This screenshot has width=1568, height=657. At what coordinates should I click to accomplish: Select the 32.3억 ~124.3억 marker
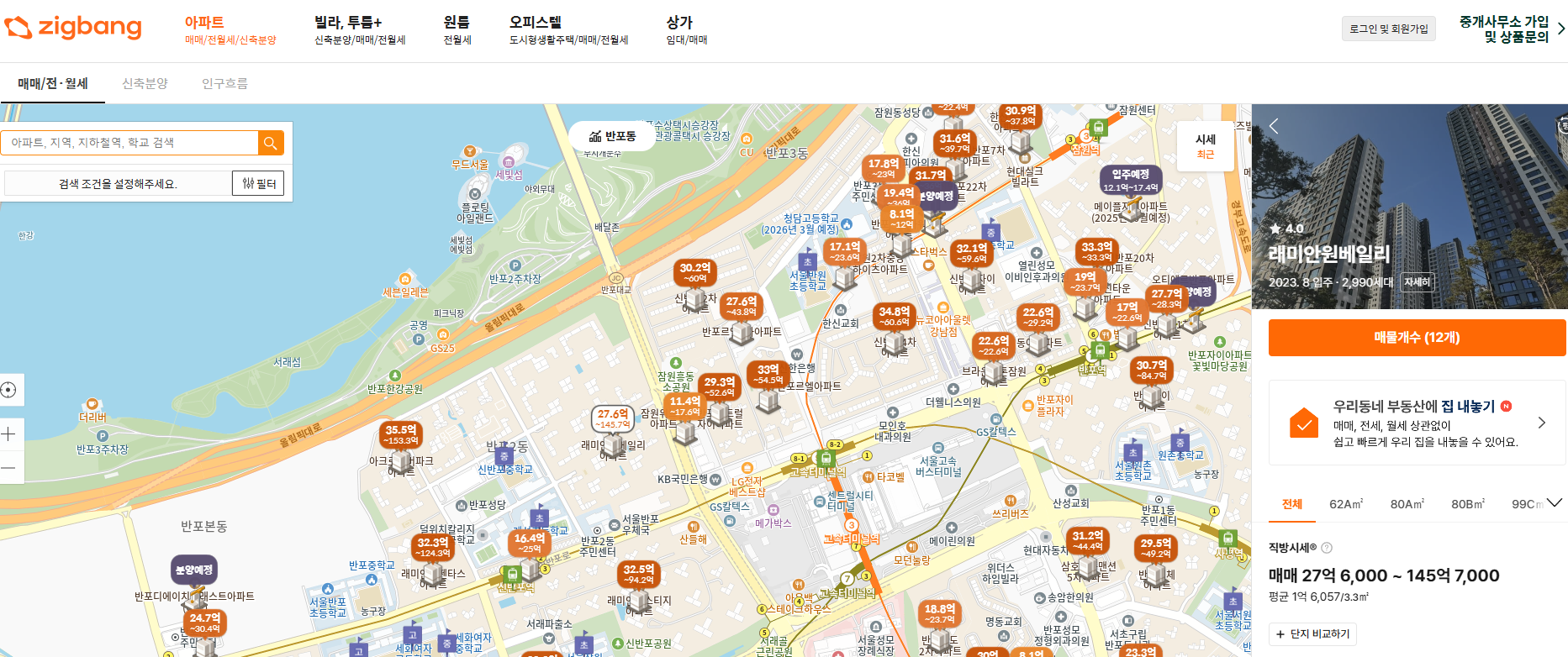point(433,547)
